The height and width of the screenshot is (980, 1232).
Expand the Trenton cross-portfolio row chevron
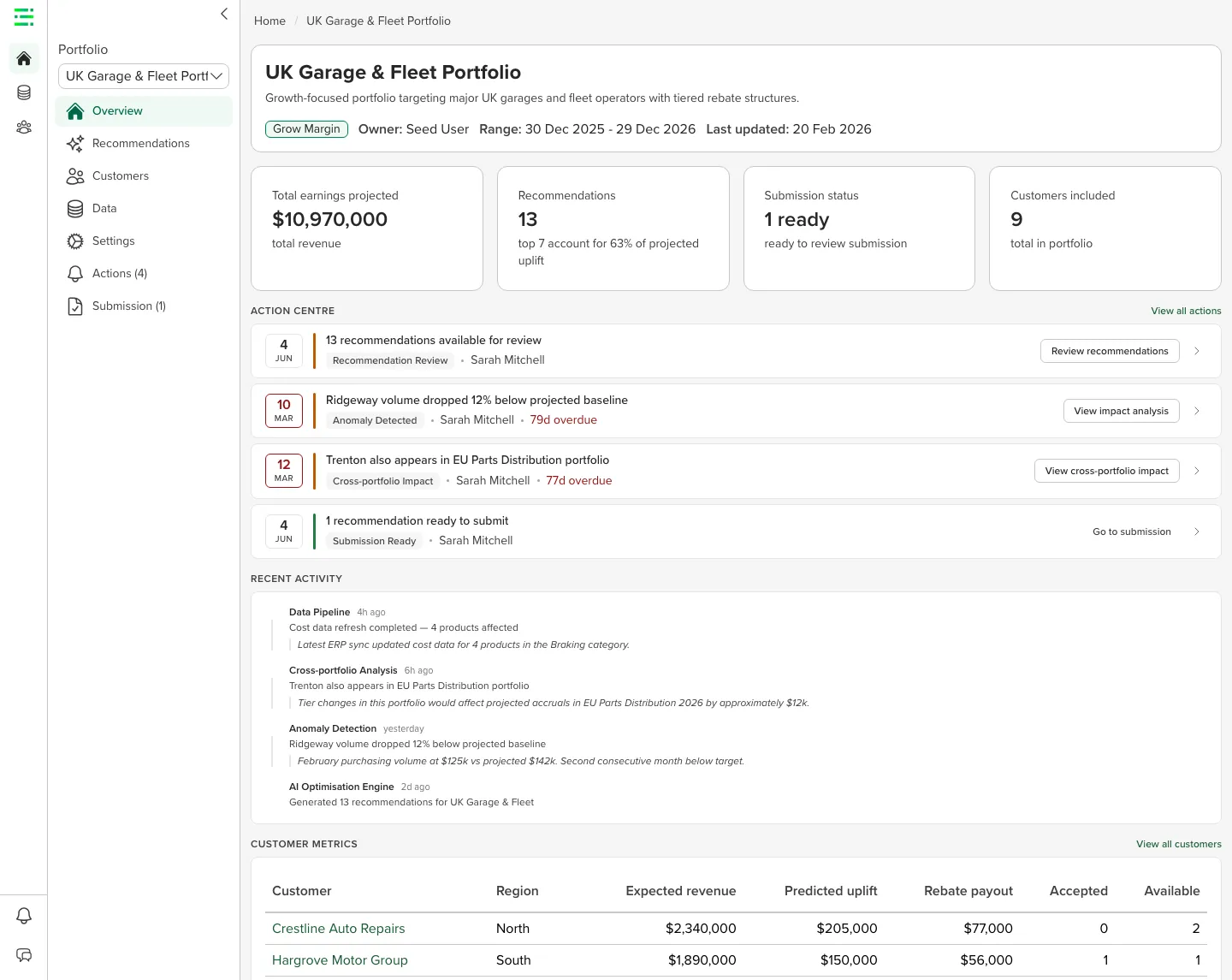click(1197, 471)
